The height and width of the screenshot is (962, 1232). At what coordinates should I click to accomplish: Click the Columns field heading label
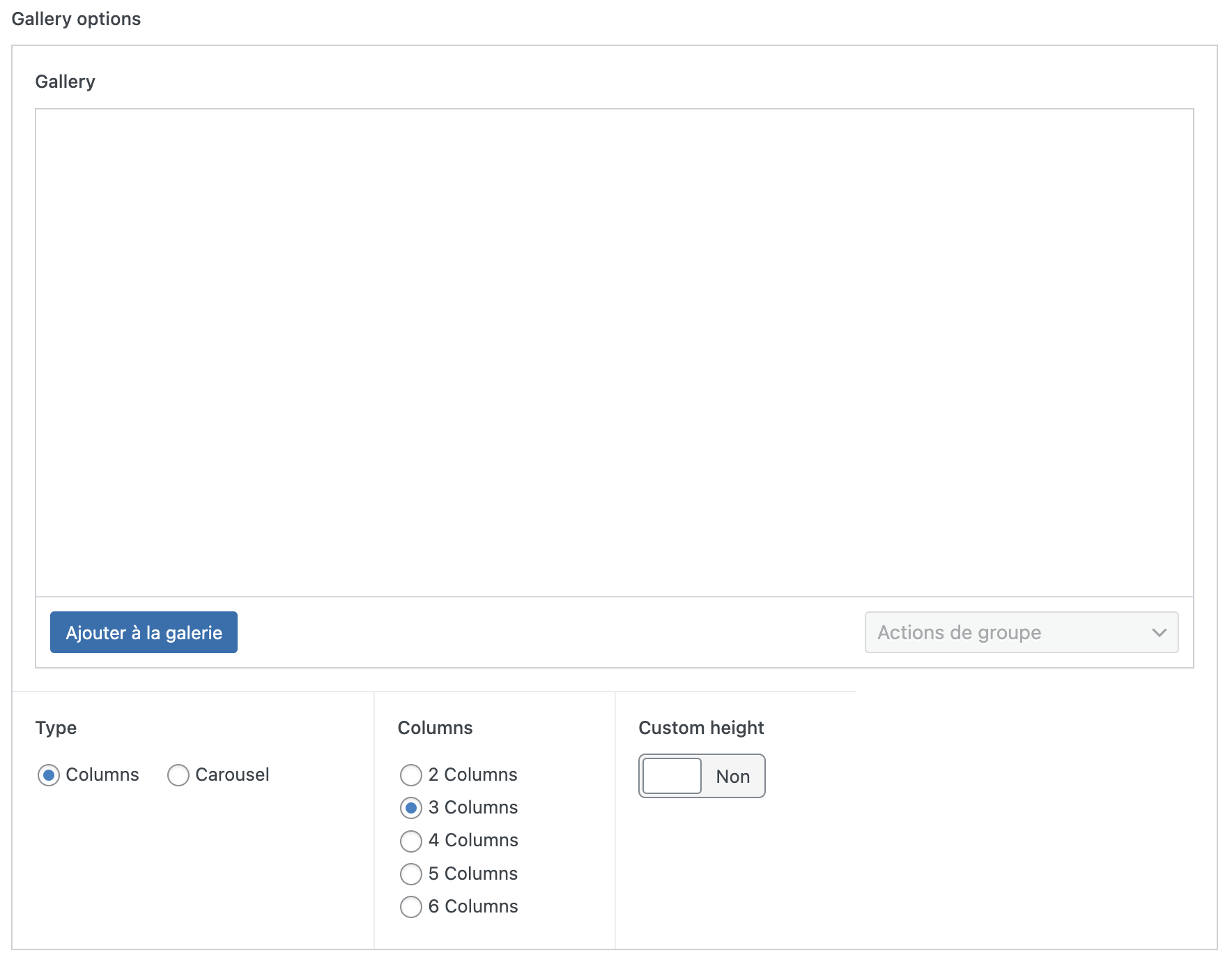[x=435, y=728]
